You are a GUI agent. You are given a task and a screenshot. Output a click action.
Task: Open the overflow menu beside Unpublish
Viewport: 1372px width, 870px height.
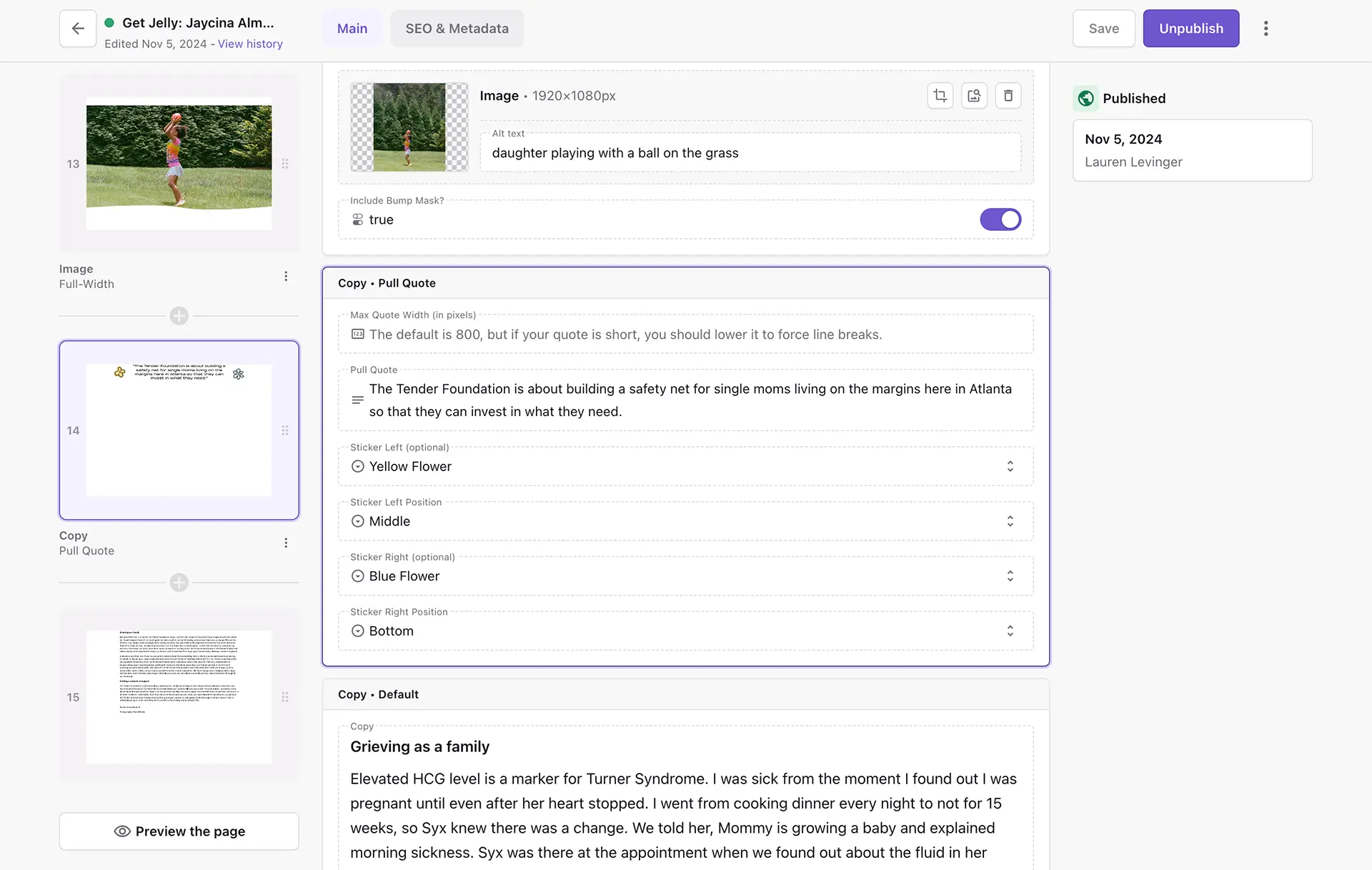pos(1266,28)
